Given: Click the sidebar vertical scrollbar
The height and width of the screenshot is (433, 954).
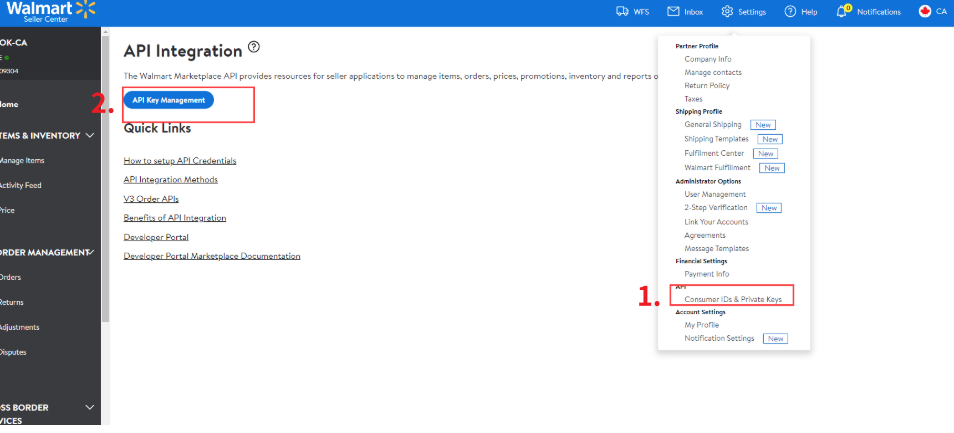Looking at the screenshot, I should coord(105,179).
